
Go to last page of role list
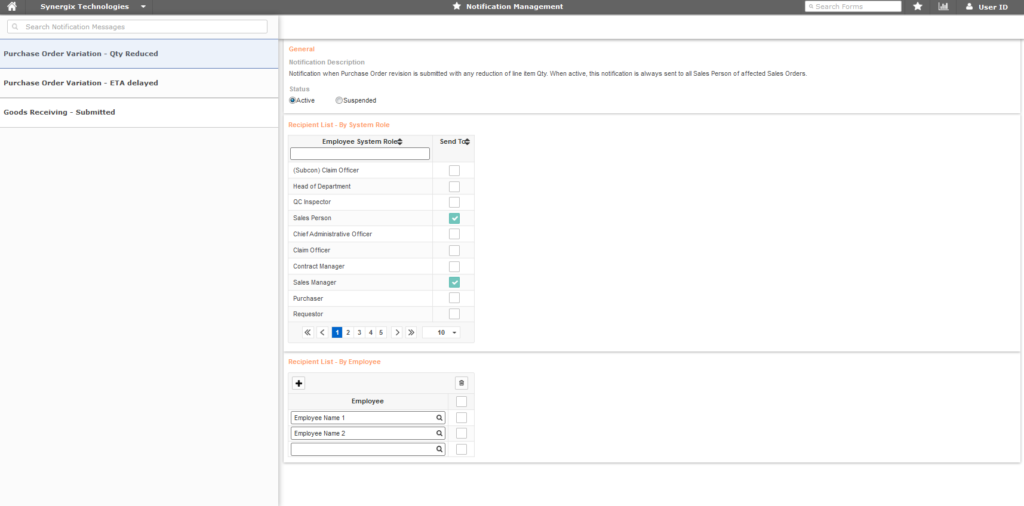[411, 332]
